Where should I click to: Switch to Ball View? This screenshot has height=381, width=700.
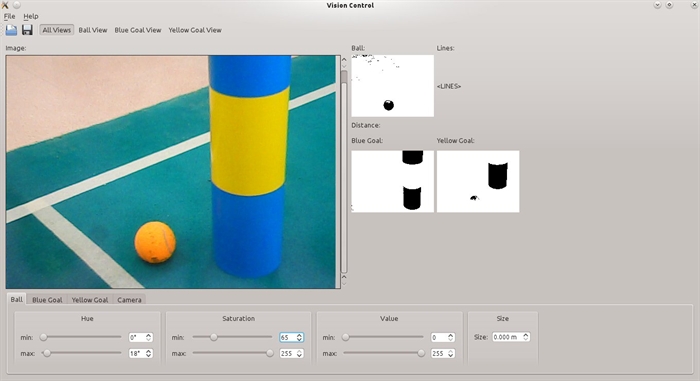(x=93, y=30)
